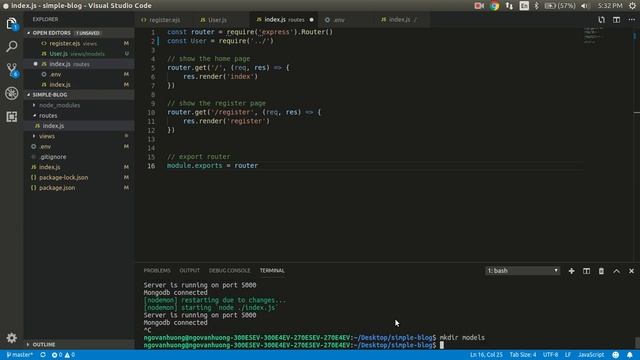Switch to the last index.js tab
The image size is (640, 360).
400,20
